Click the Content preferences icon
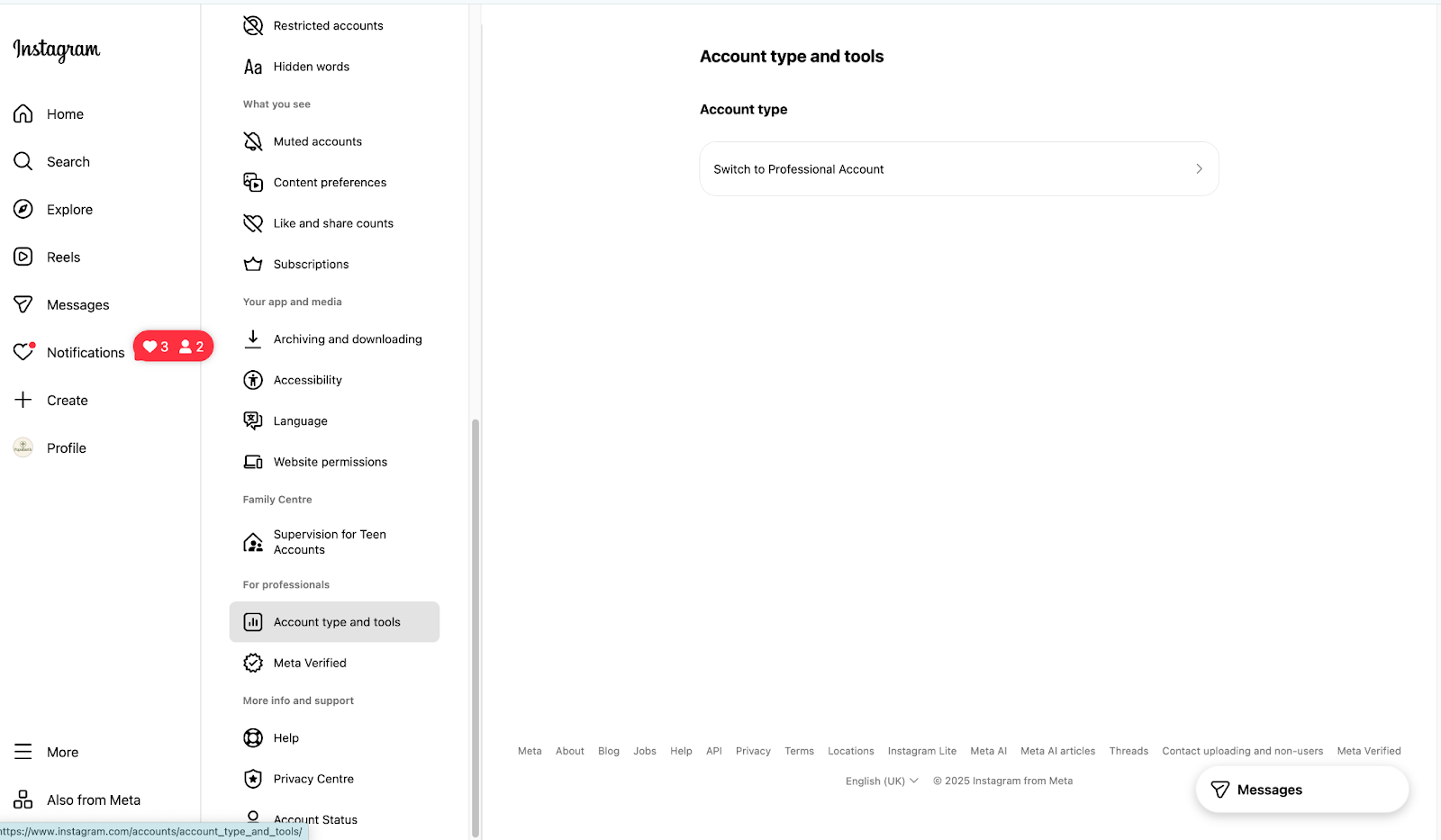This screenshot has width=1441, height=840. click(x=253, y=182)
